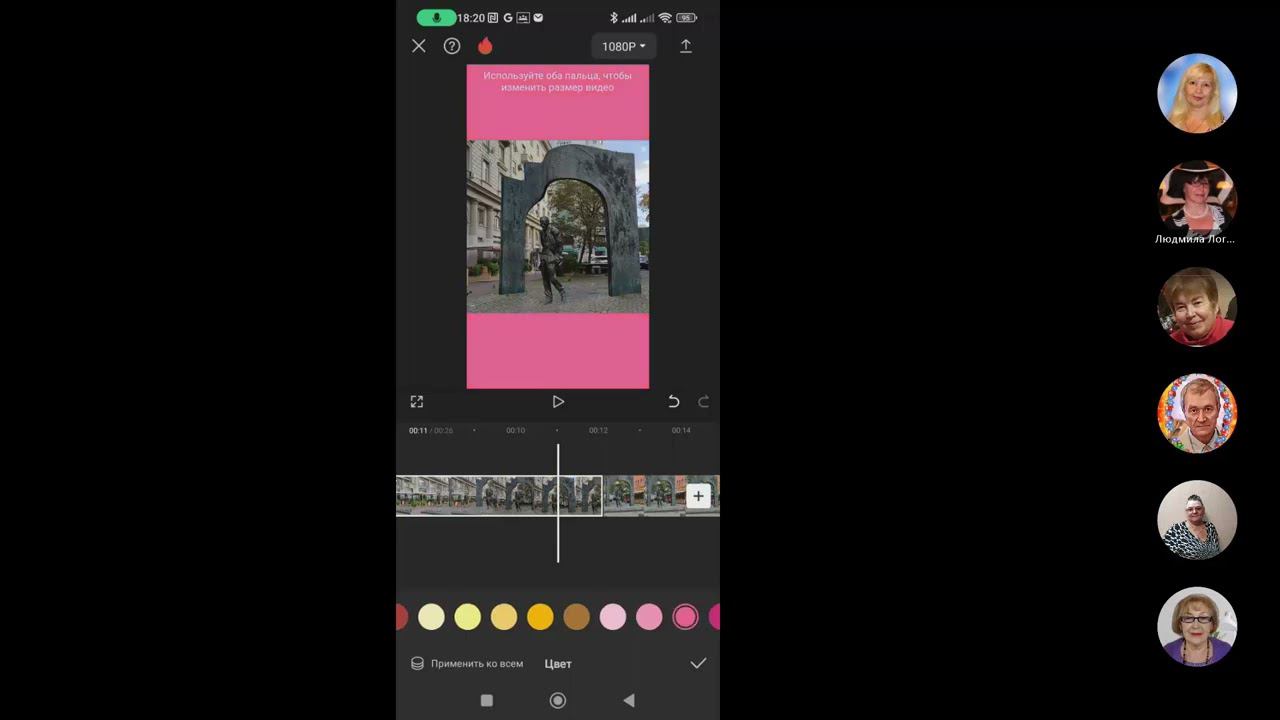Click the man participant avatar with colorful frame
This screenshot has height=720, width=1280.
[1197, 413]
